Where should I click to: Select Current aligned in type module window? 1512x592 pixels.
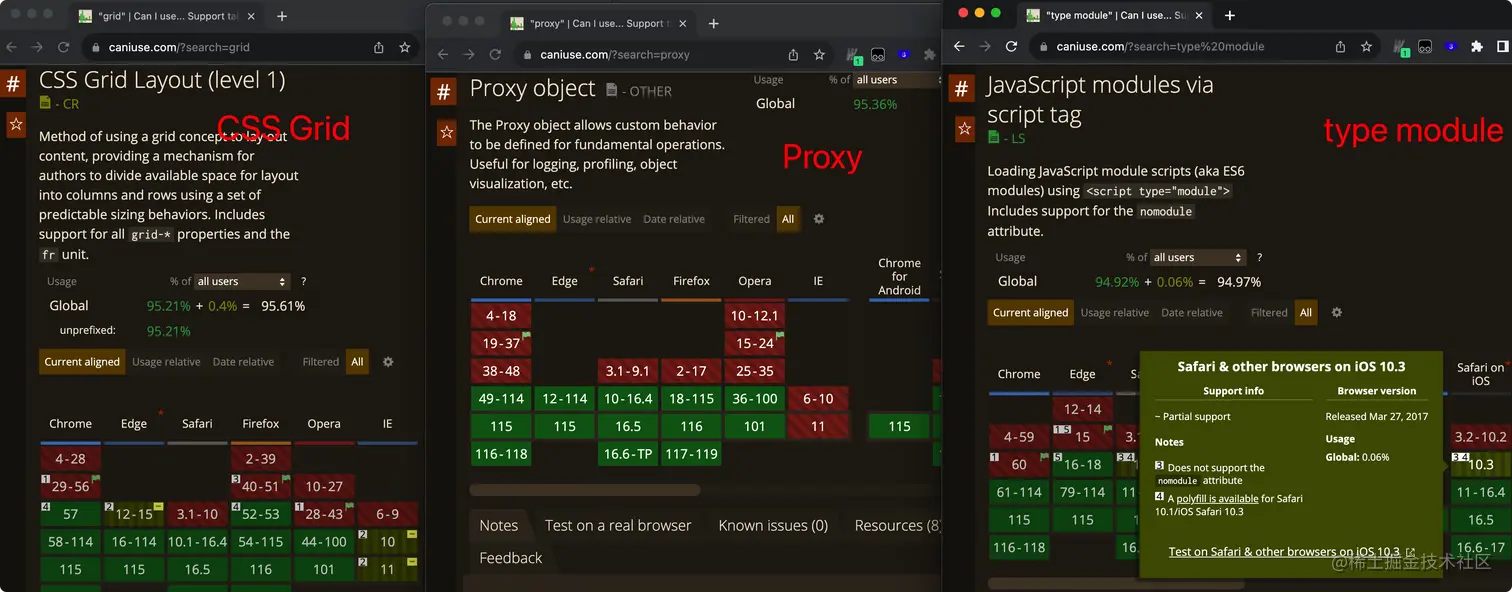(x=1030, y=313)
